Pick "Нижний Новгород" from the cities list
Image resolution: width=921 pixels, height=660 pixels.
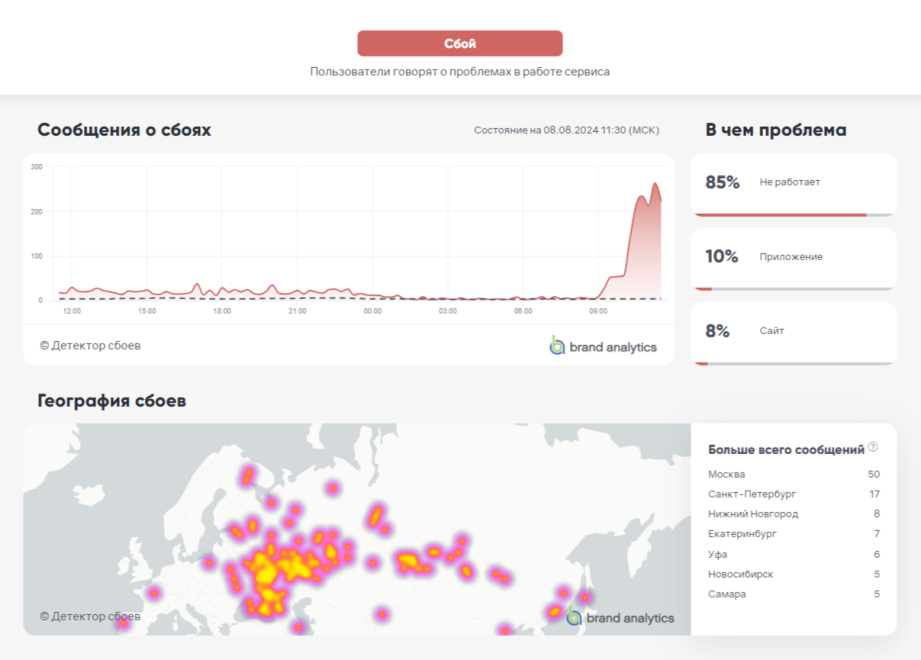pos(753,514)
